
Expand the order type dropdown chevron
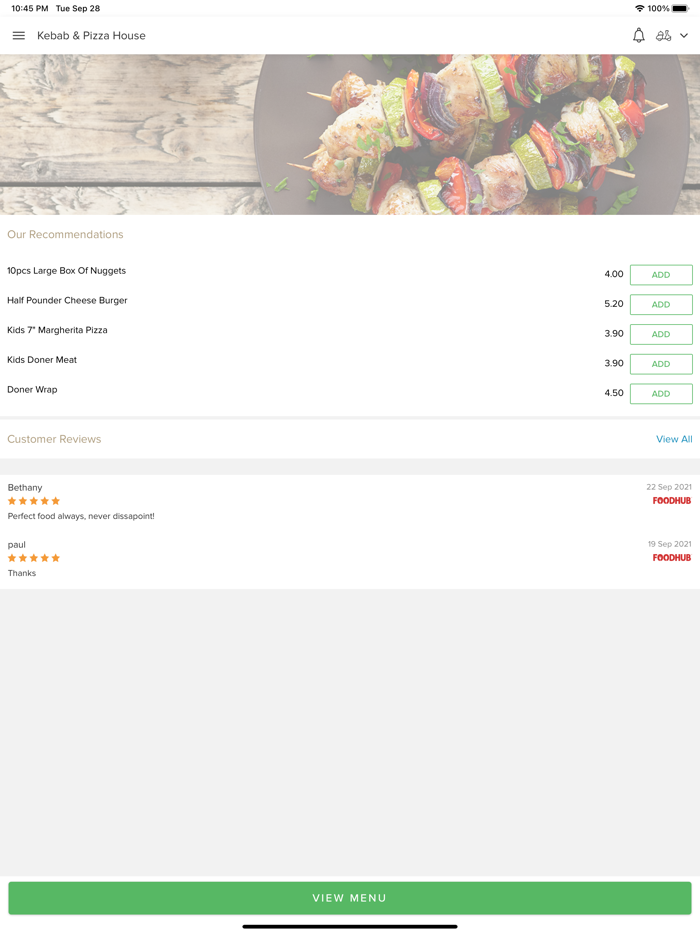684,36
